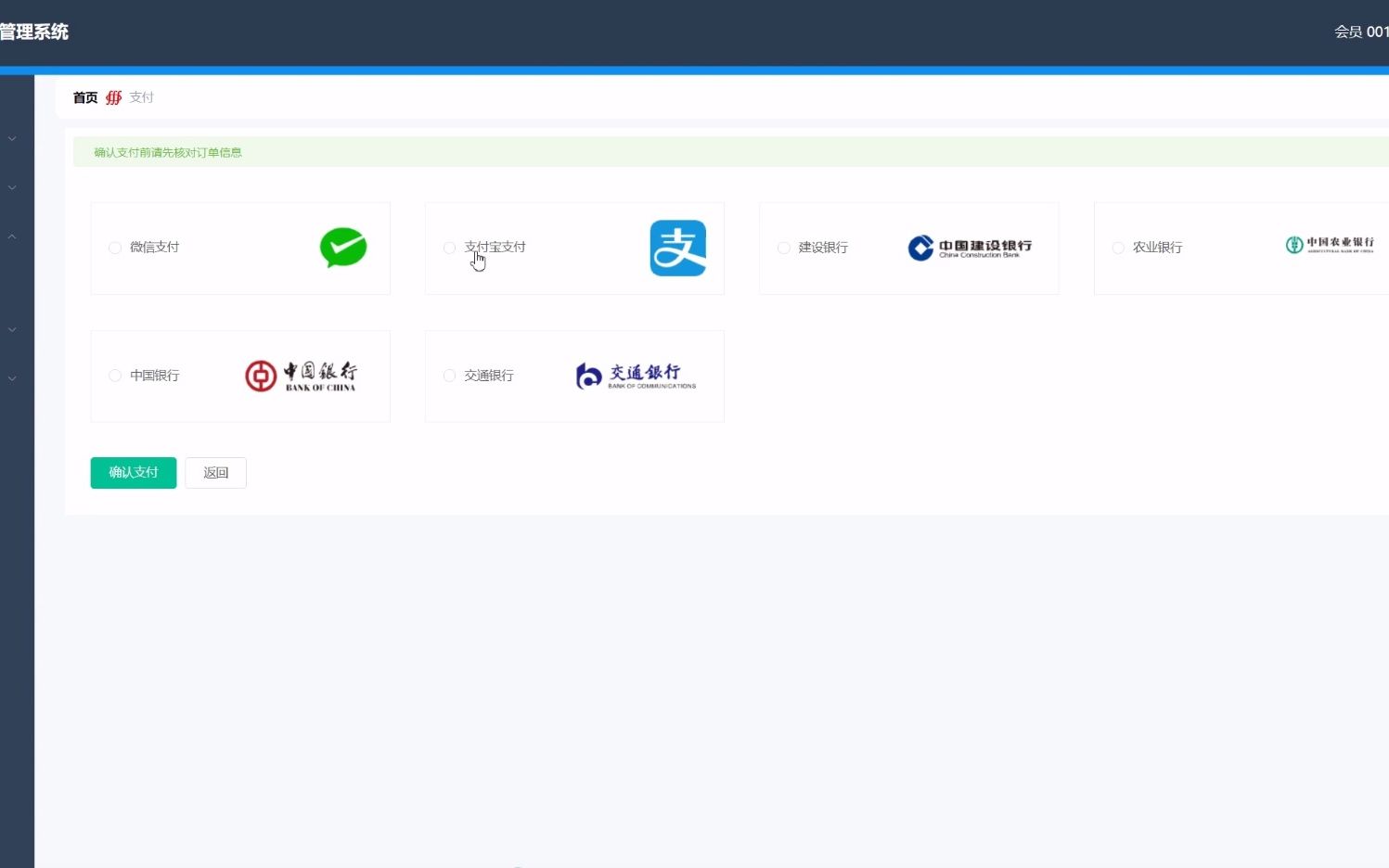Select the 中国银行 radio button
Viewport: 1389px width, 868px height.
click(115, 376)
